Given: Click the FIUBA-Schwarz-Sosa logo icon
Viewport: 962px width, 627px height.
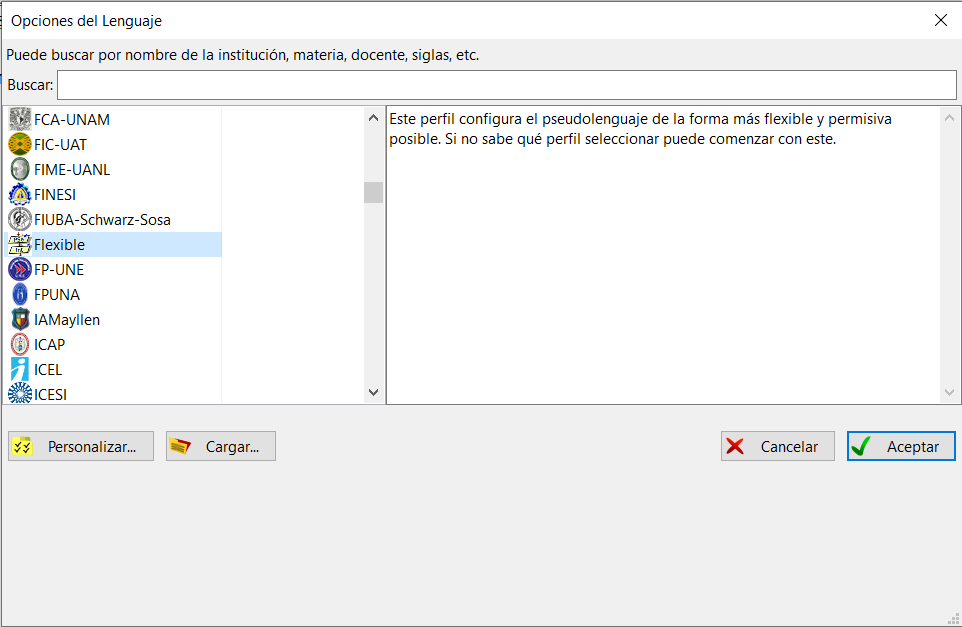Looking at the screenshot, I should pos(20,220).
